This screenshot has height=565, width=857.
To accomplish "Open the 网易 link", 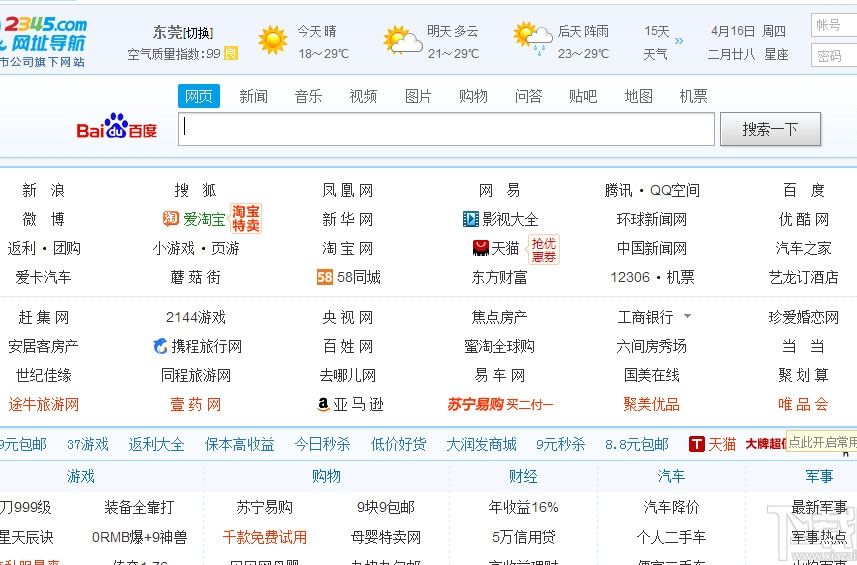I will (499, 190).
